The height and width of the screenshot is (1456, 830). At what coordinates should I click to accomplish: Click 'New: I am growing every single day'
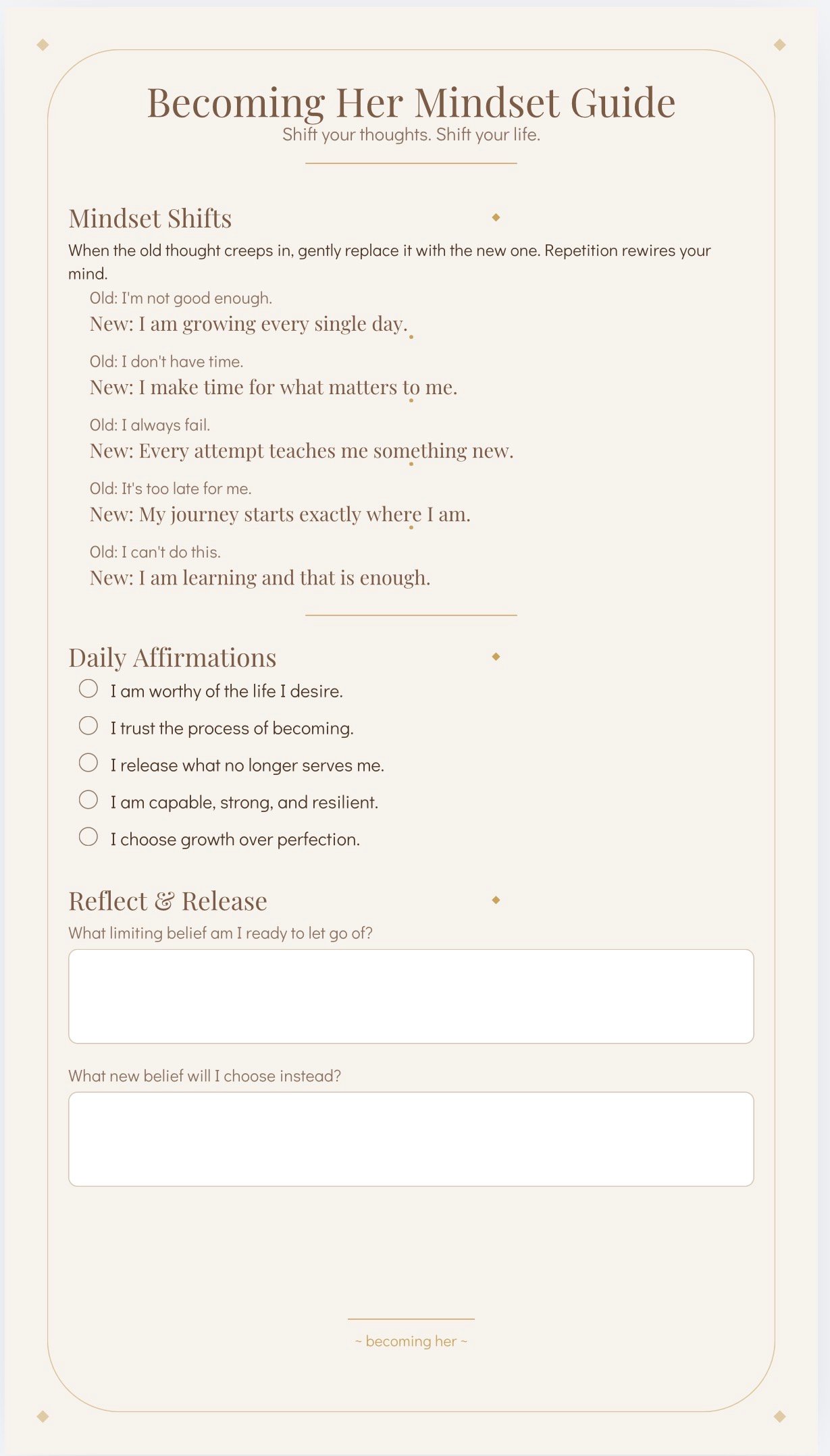pyautogui.click(x=249, y=325)
